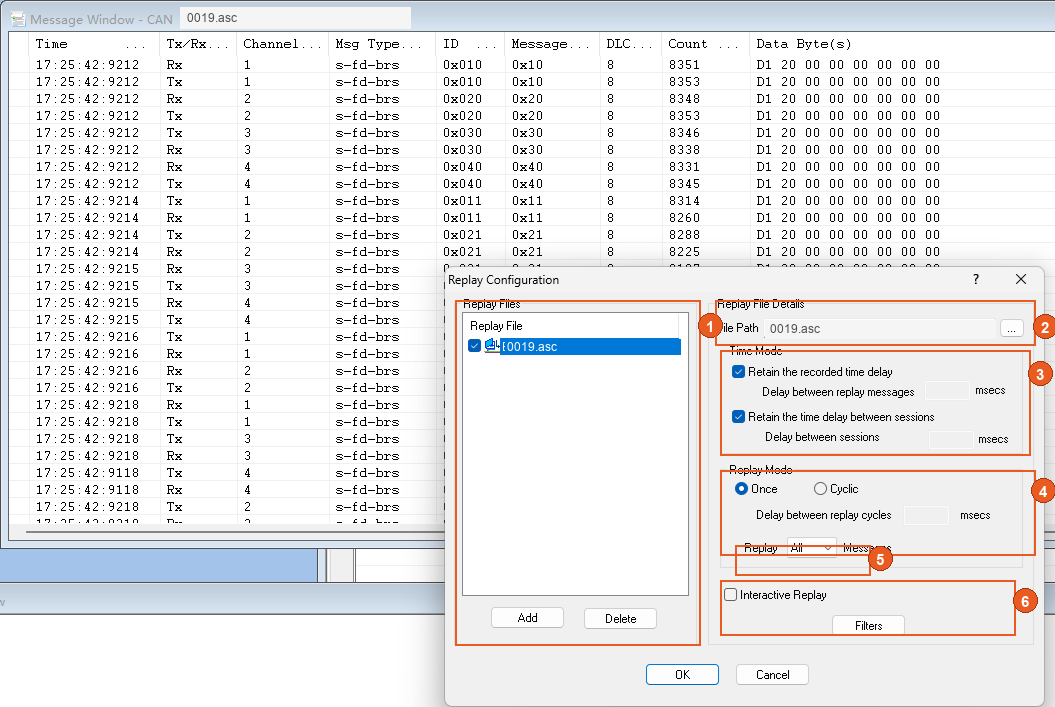Expand the Time column header options
The width and height of the screenshot is (1055, 707).
[x=135, y=46]
